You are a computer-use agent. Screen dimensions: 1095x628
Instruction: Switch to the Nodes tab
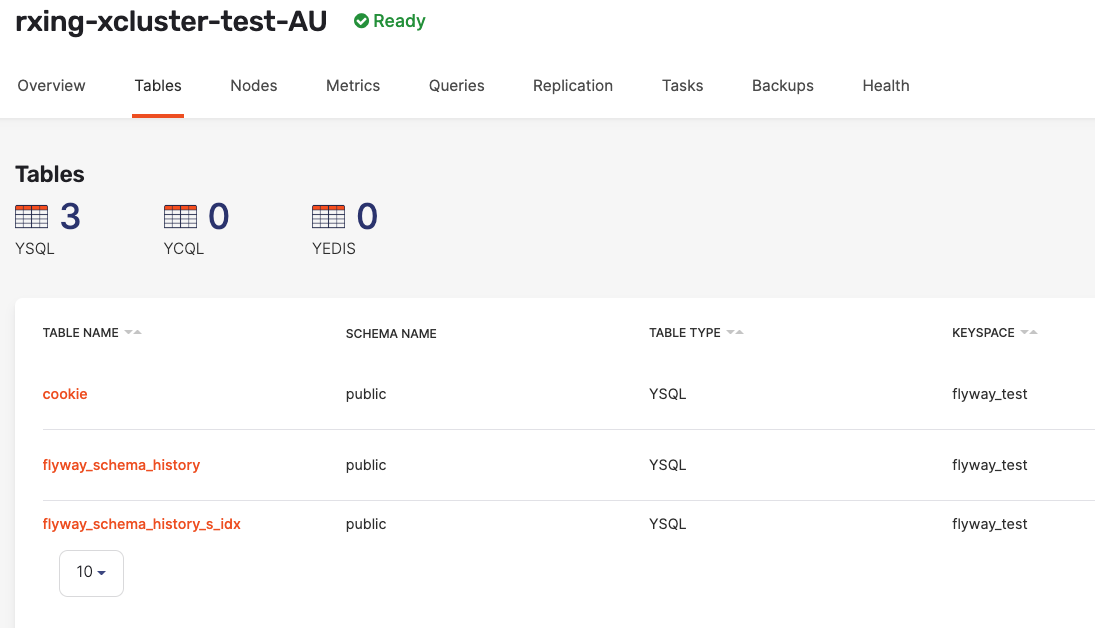pos(253,86)
